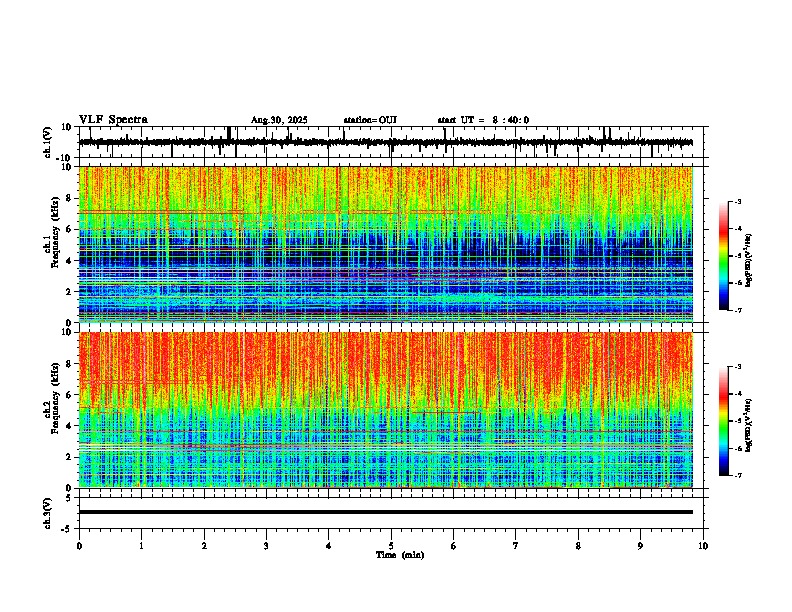Click the "station=OUI" header label
The image size is (792, 612).
[370, 120]
